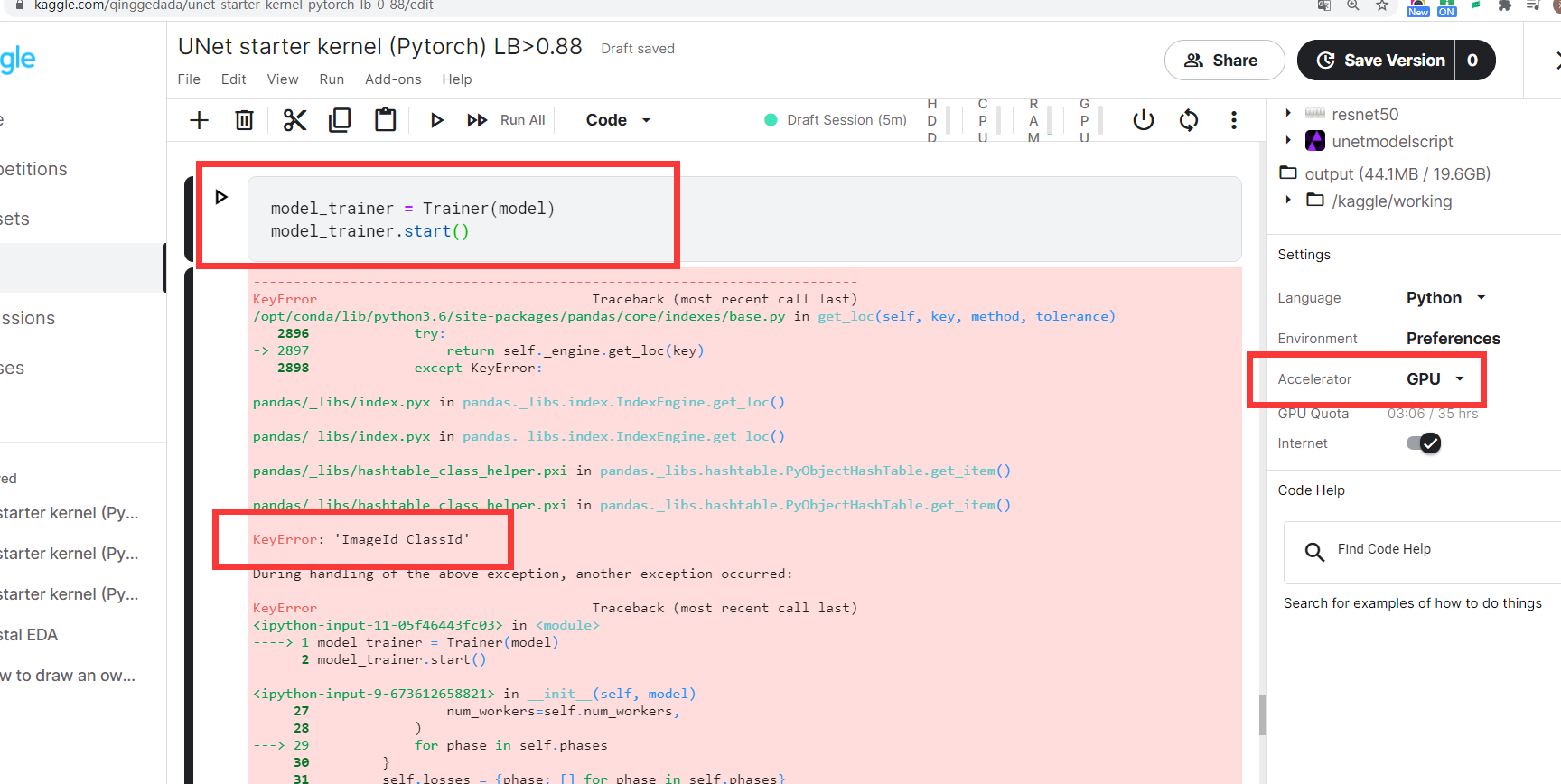1561x784 pixels.
Task: Open the three-dot more options menu
Action: coord(1234,120)
